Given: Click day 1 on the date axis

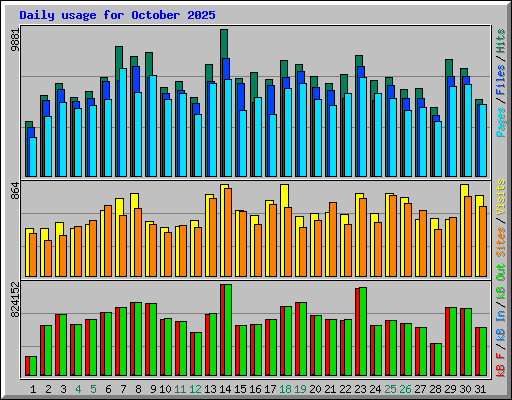Looking at the screenshot, I should (33, 389).
